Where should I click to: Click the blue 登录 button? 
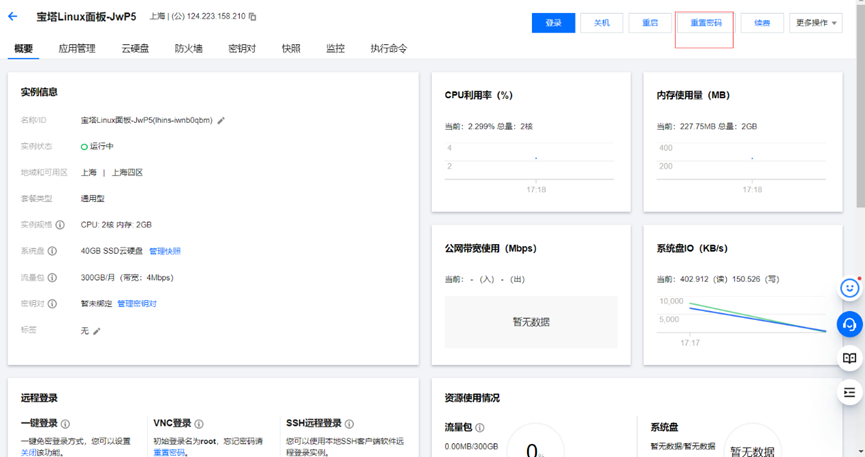click(553, 23)
